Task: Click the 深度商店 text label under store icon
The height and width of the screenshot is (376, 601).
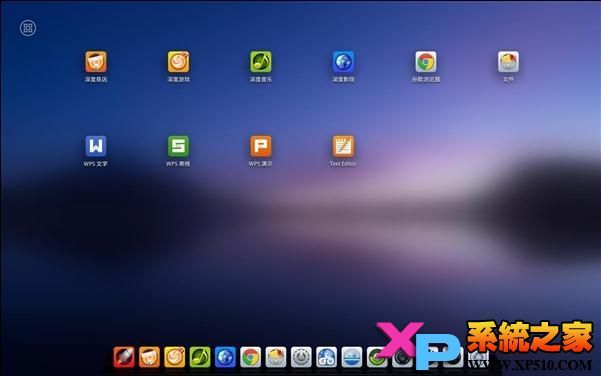Action: coord(96,79)
